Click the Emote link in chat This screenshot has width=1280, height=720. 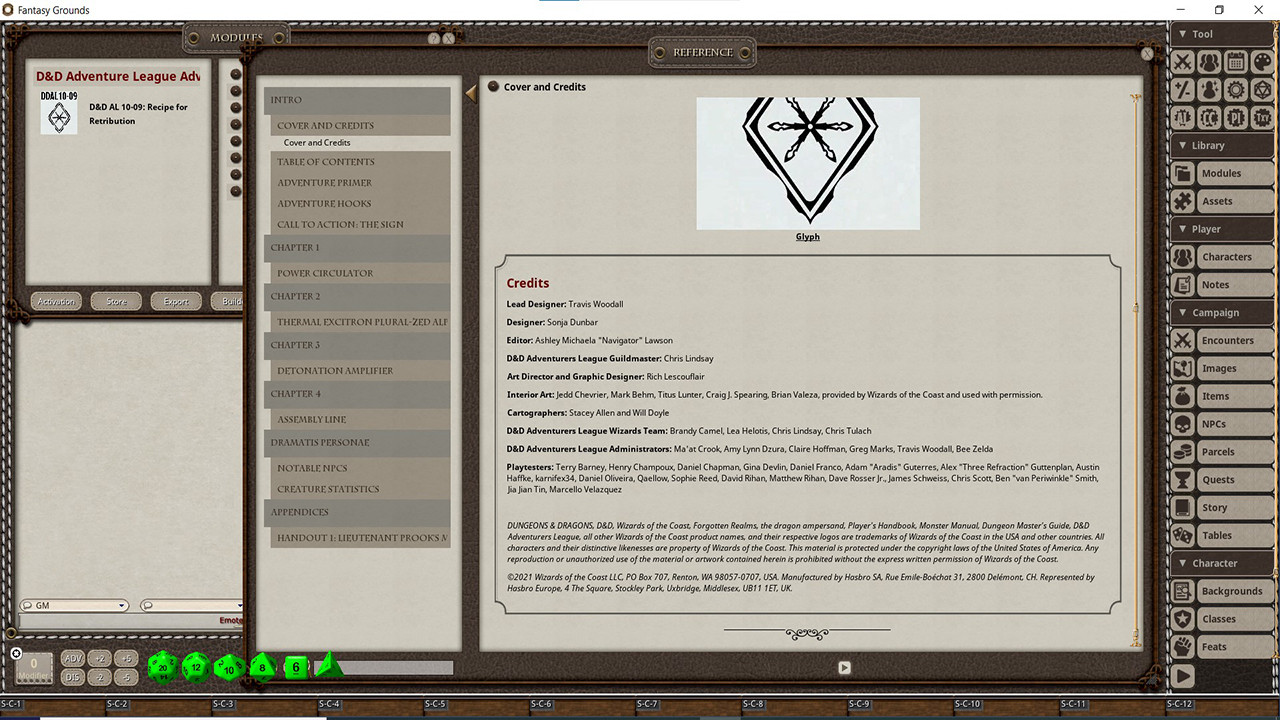(232, 620)
